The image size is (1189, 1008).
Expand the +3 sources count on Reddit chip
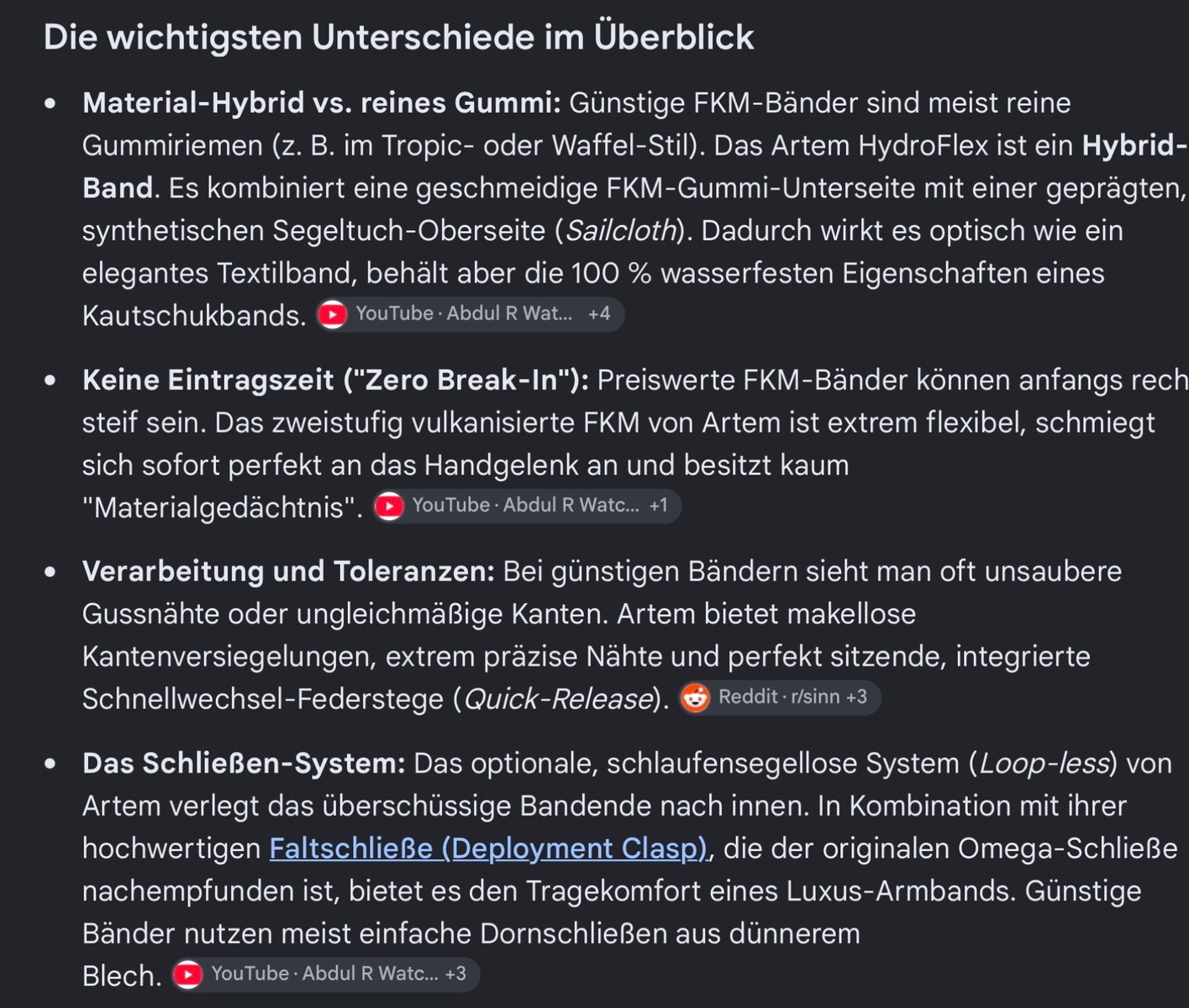click(856, 697)
